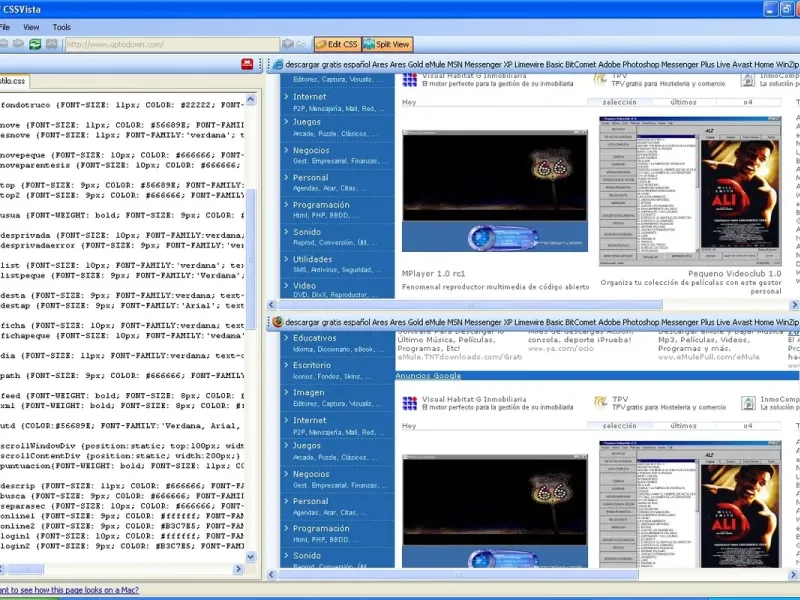Click right arrow of Firefox pane horizontal scrollbar

pos(794,574)
